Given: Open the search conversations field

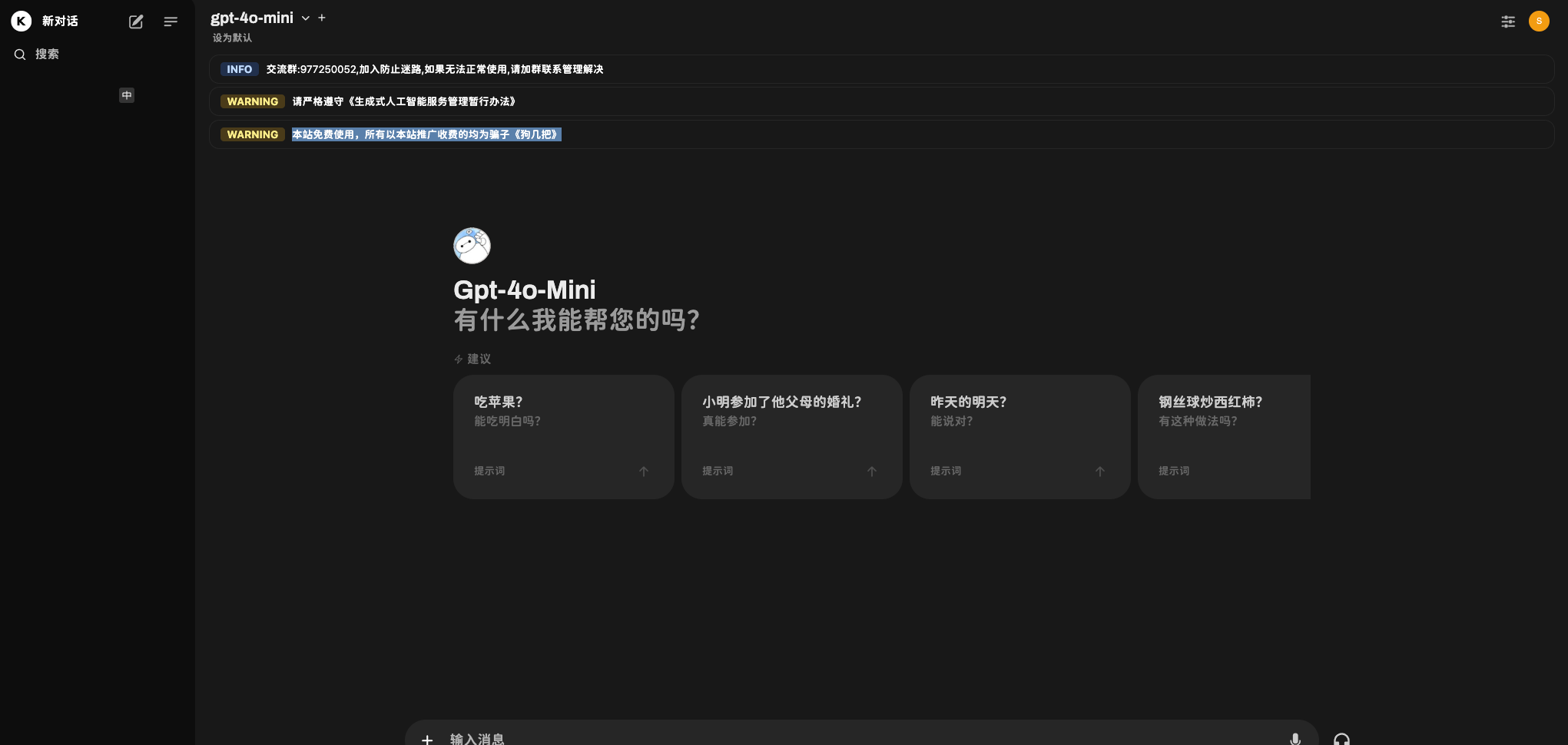Looking at the screenshot, I should click(x=47, y=54).
